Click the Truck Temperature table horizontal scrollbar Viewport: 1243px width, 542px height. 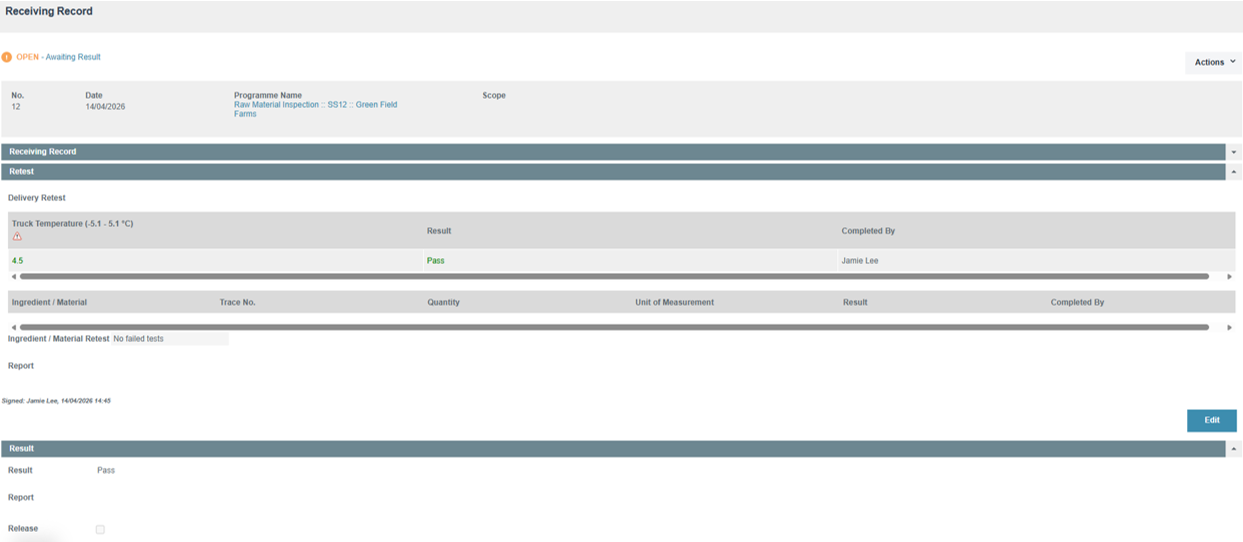point(614,276)
